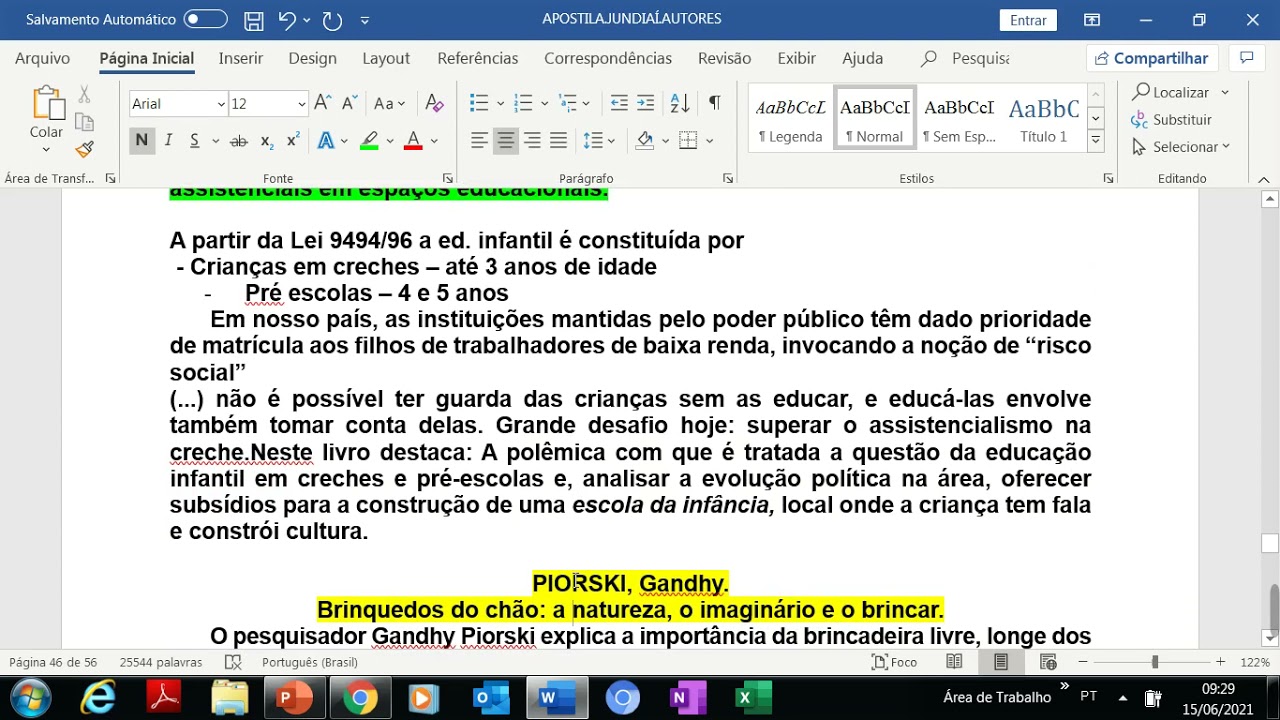Image resolution: width=1280 pixels, height=720 pixels.
Task: Open the Change Case Aa dropdown
Action: (389, 103)
